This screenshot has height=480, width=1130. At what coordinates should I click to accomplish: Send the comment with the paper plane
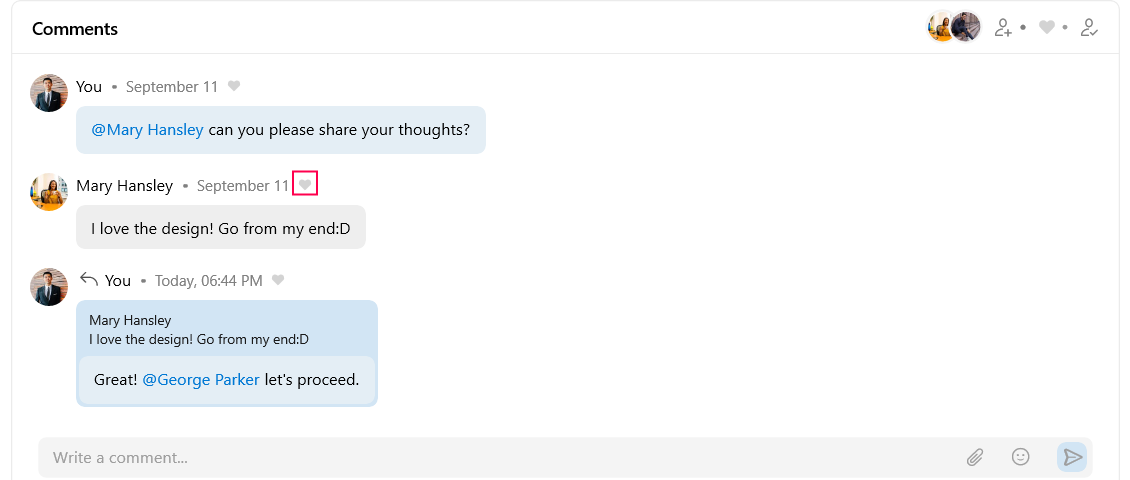(1072, 457)
